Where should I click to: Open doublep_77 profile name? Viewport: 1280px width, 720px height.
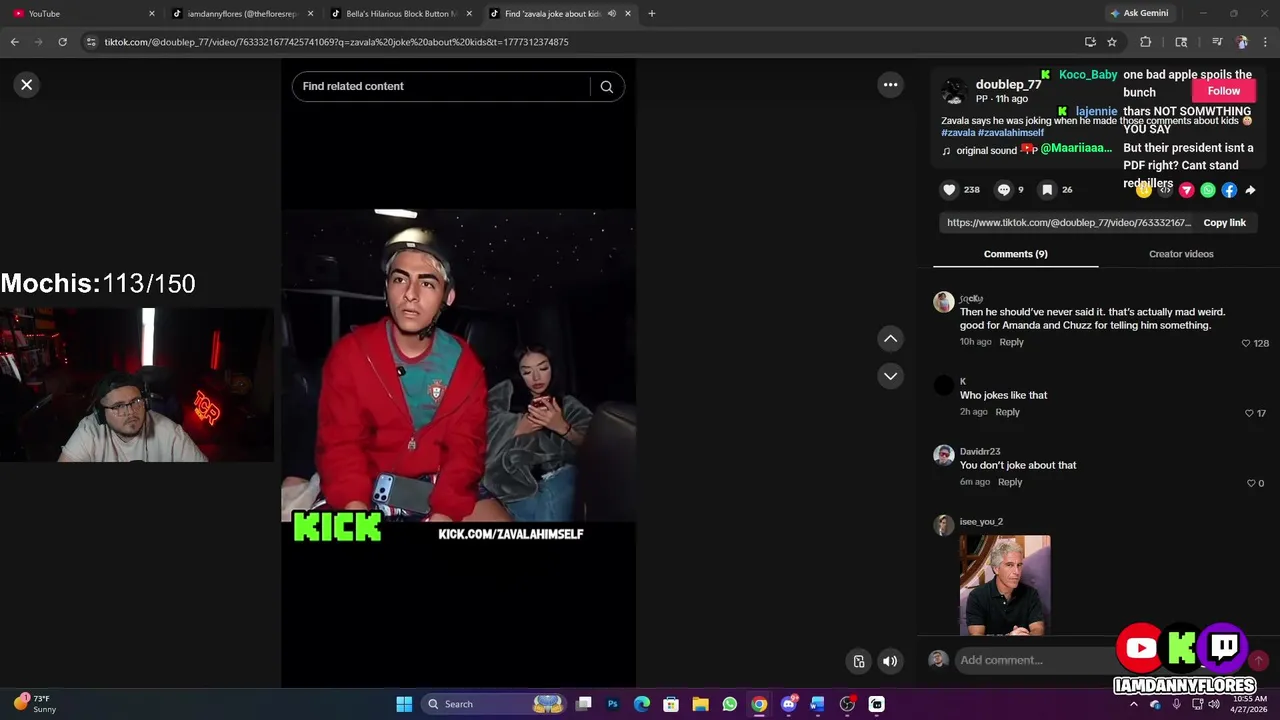[x=1008, y=84]
